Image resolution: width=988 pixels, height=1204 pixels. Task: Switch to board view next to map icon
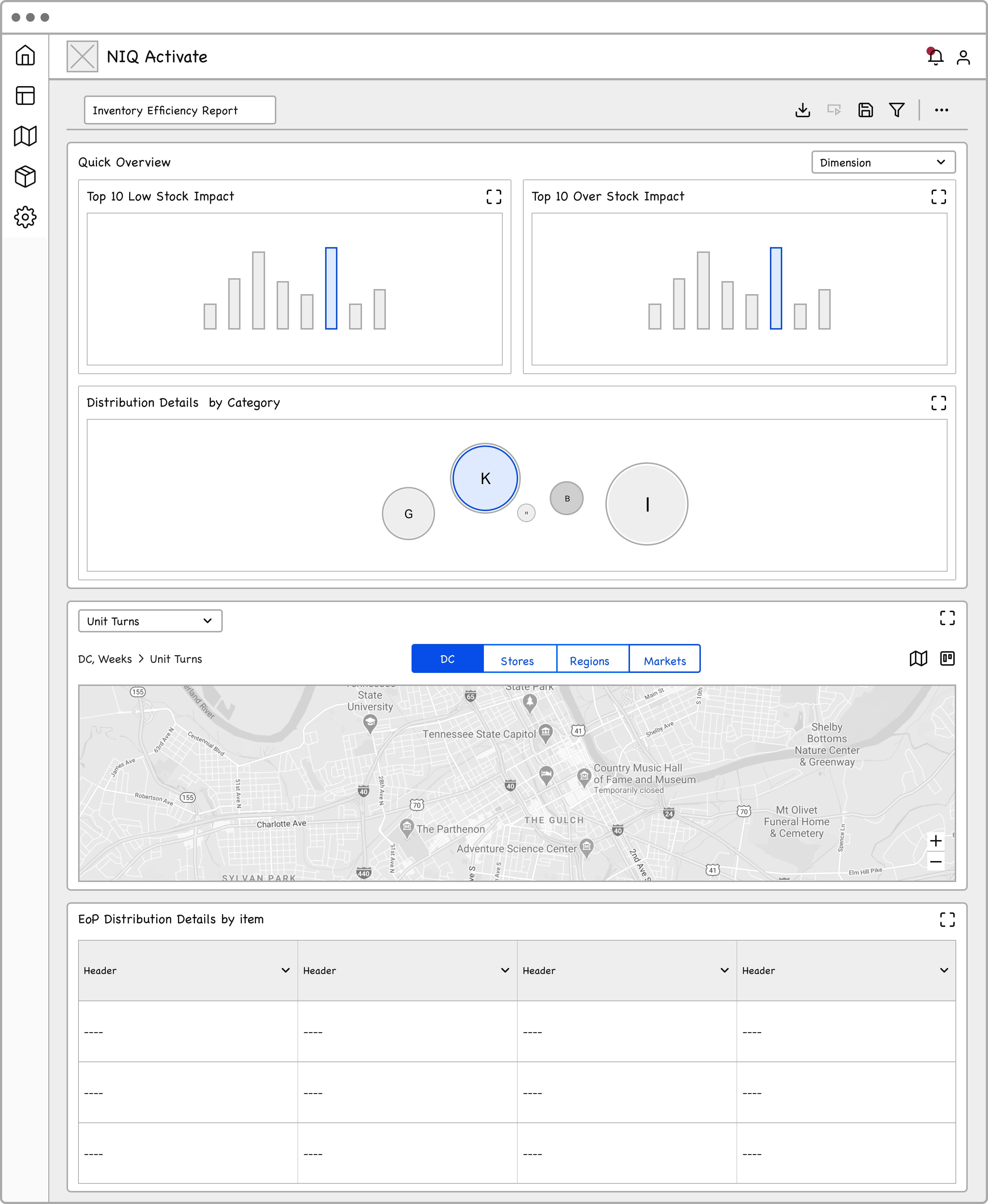[947, 659]
